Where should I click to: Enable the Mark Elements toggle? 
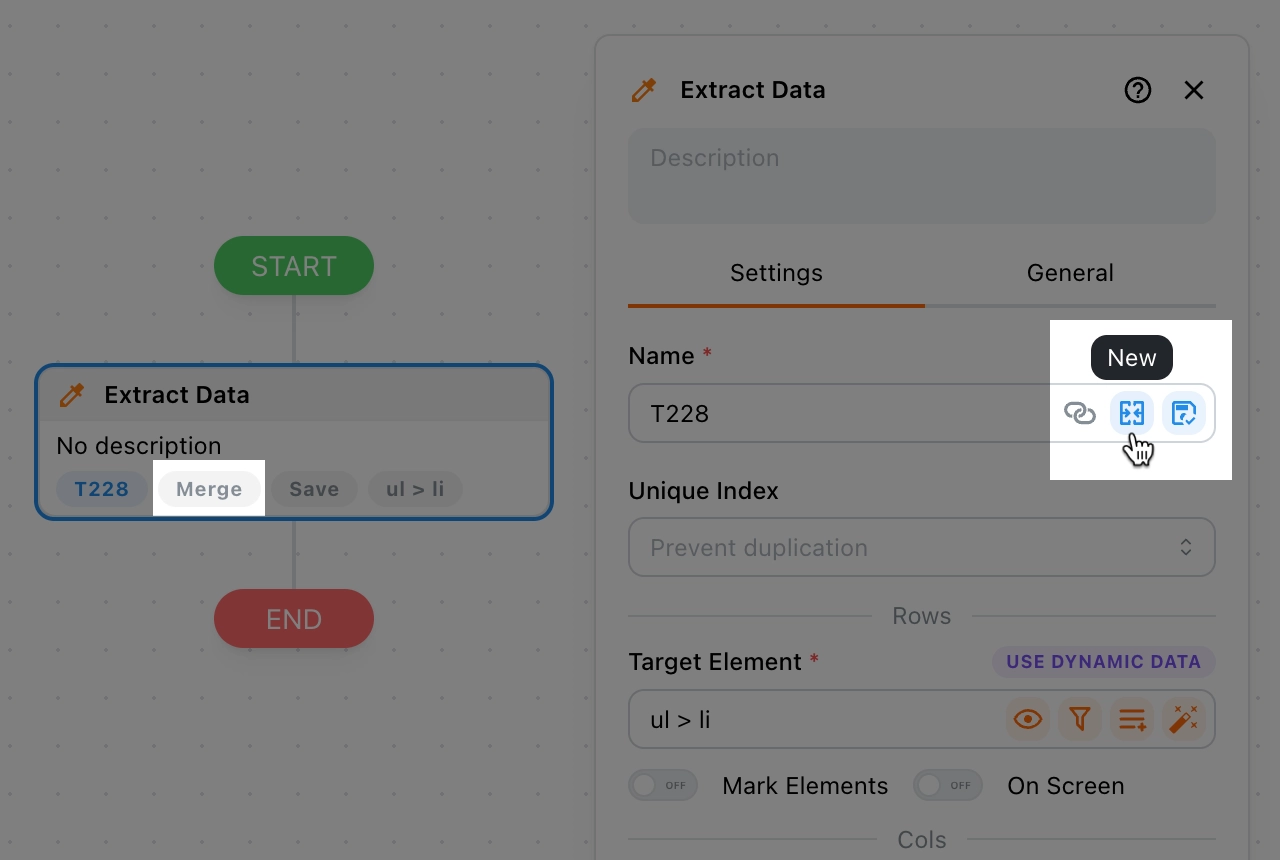662,786
